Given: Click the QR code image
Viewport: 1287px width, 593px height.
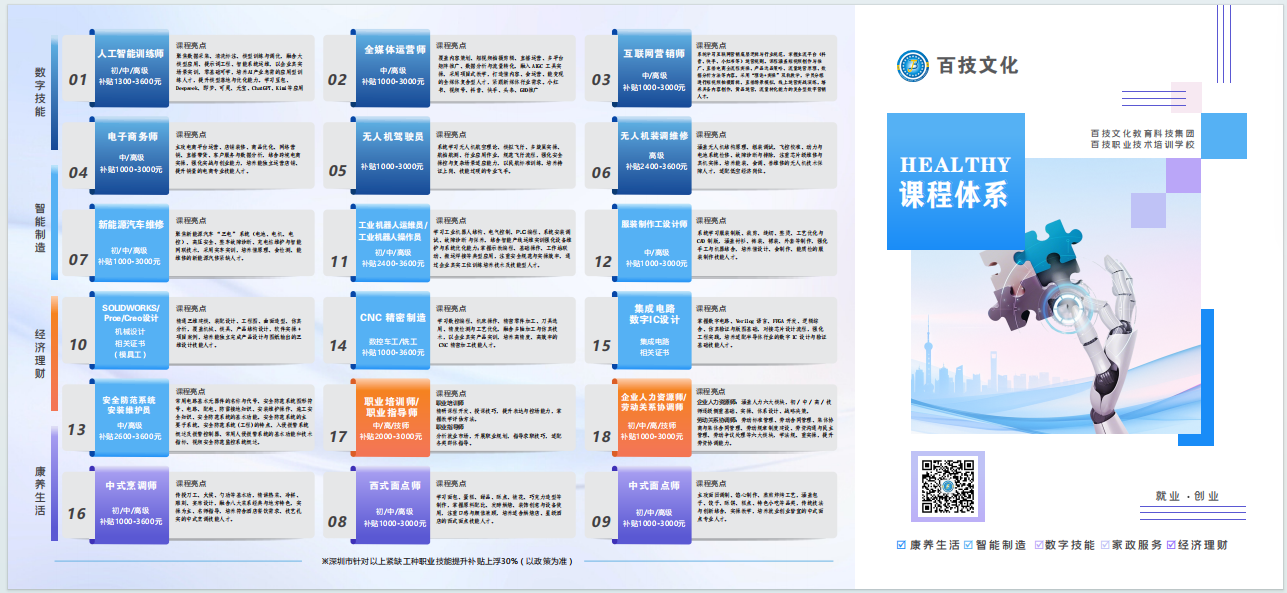Looking at the screenshot, I should (x=948, y=486).
